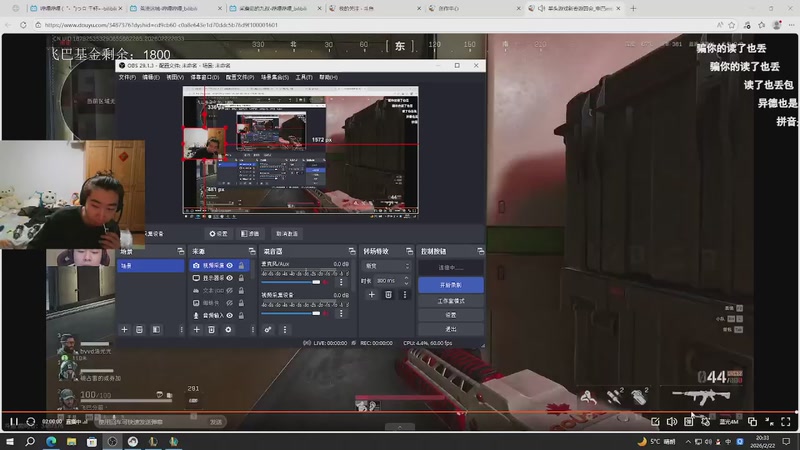This screenshot has width=800, height=450.
Task: Hide the 显示器采集 source eye toggle
Action: coord(230,278)
